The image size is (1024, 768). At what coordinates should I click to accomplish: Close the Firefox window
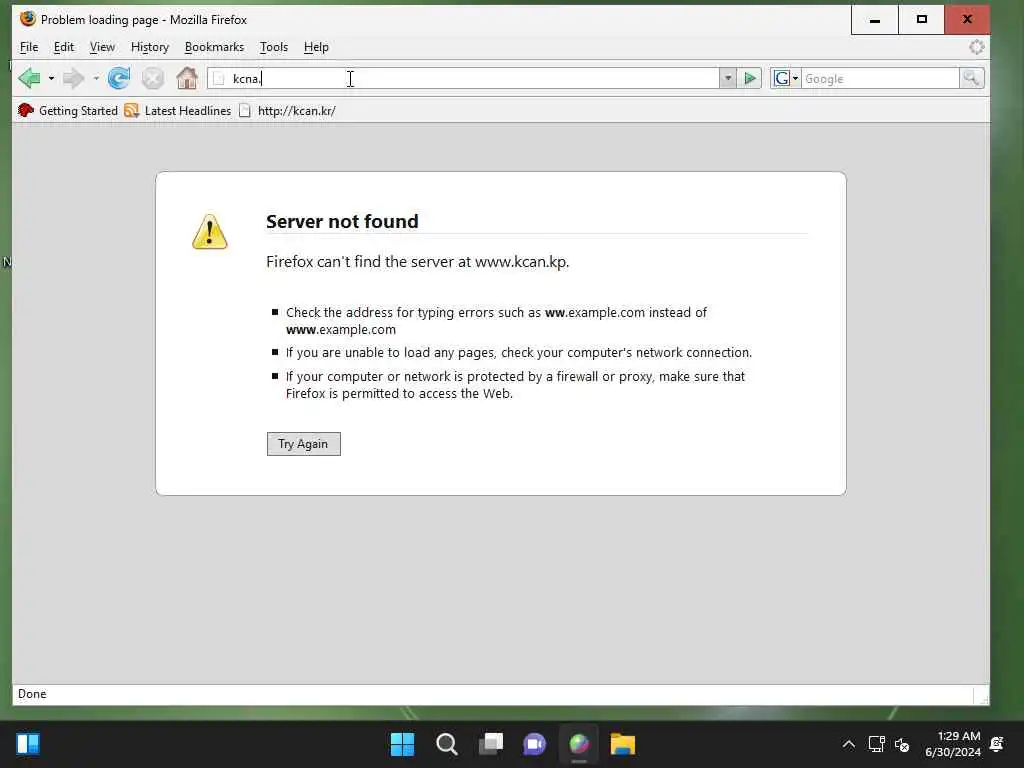pyautogui.click(x=967, y=20)
